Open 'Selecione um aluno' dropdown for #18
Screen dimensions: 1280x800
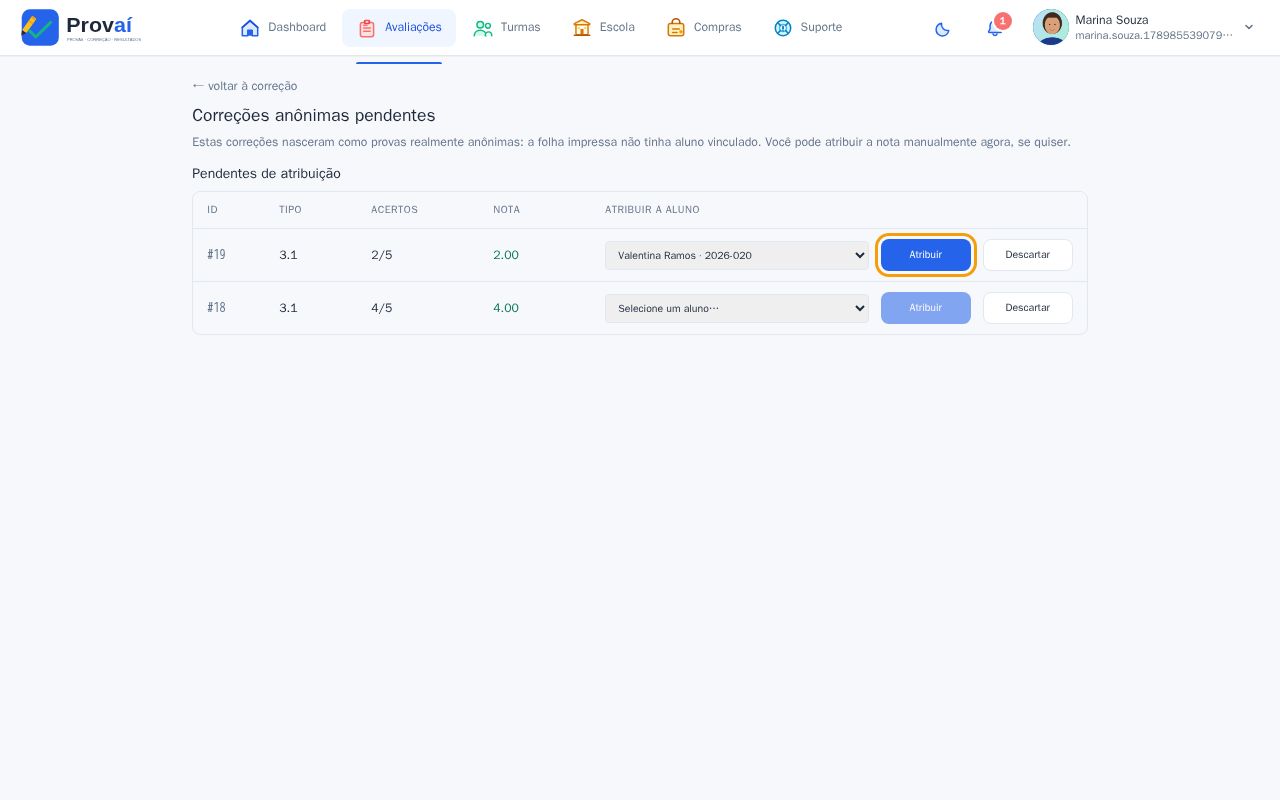click(x=737, y=308)
